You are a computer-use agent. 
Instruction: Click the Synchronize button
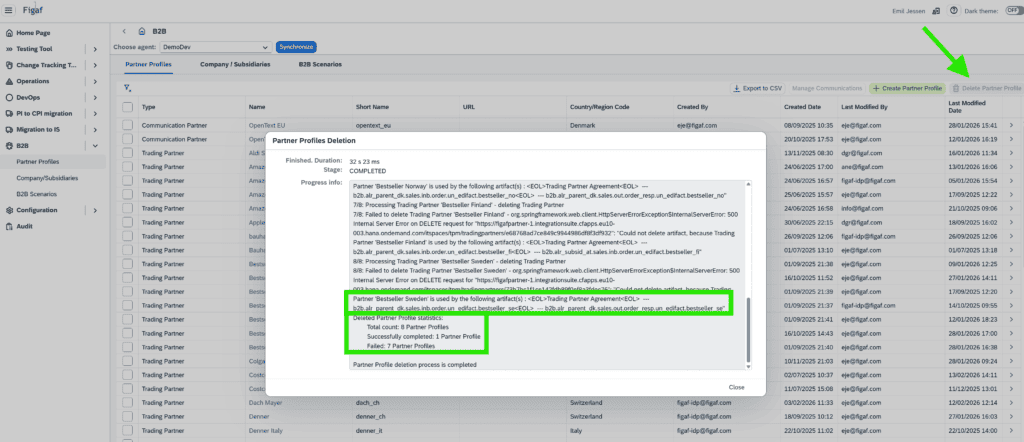296,47
